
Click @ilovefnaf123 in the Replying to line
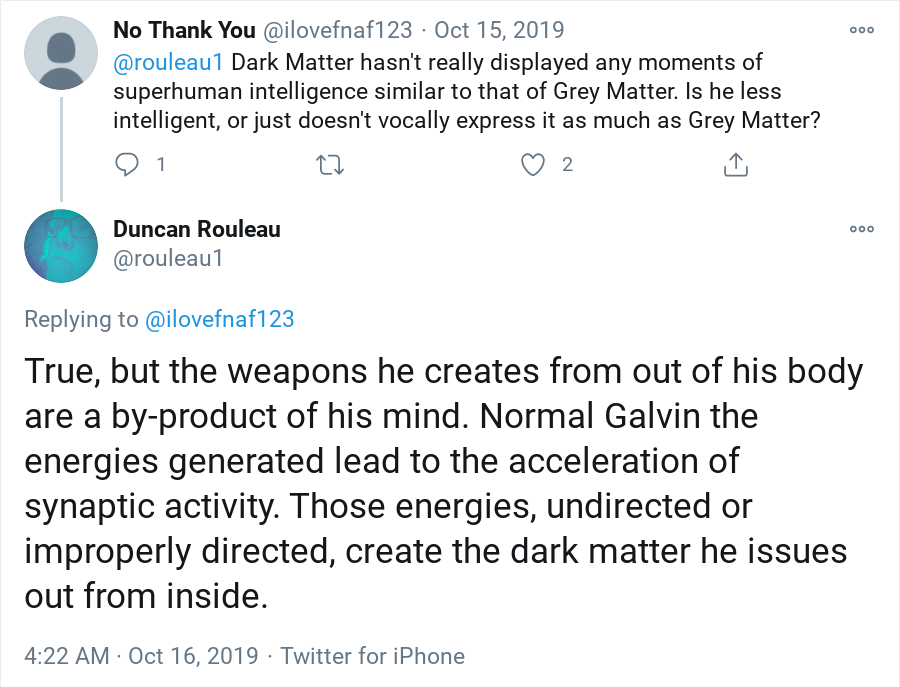[x=220, y=319]
